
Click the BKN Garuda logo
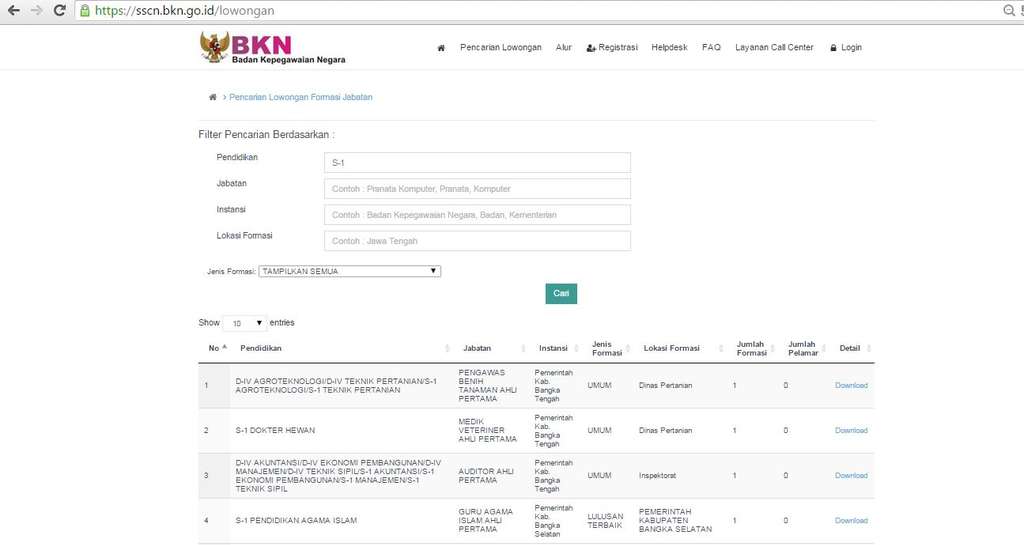coord(214,47)
